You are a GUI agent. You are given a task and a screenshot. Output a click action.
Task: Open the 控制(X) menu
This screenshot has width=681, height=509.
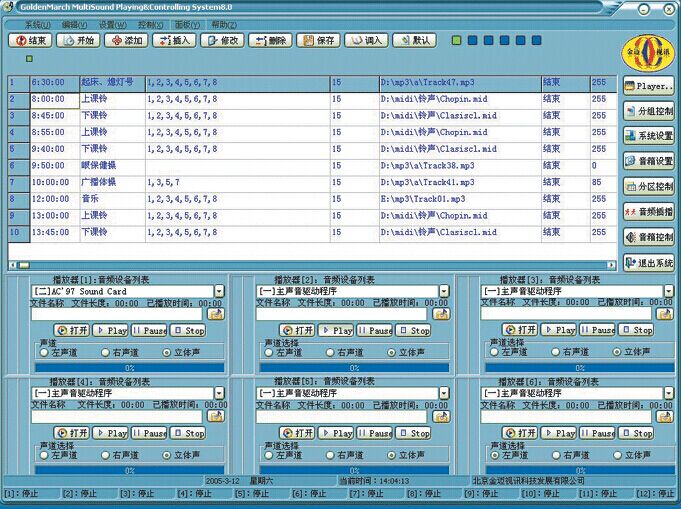150,25
